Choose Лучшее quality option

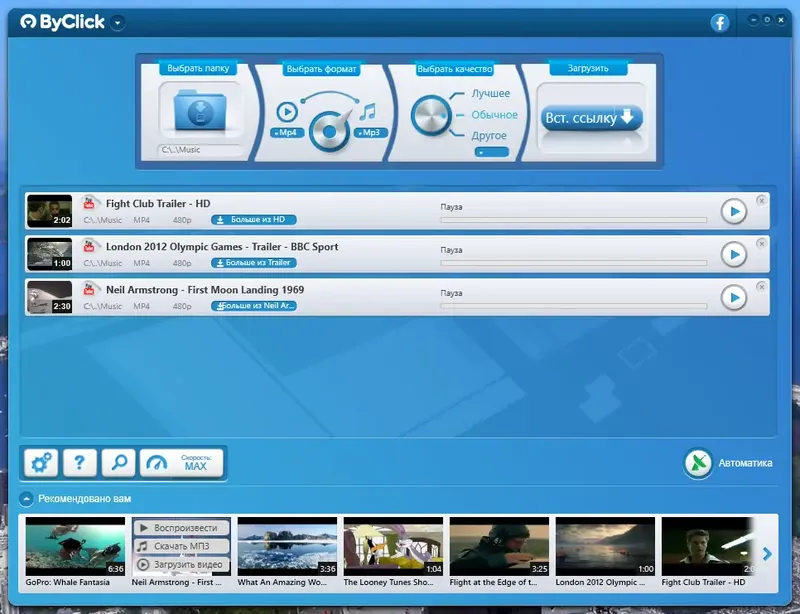[x=490, y=93]
